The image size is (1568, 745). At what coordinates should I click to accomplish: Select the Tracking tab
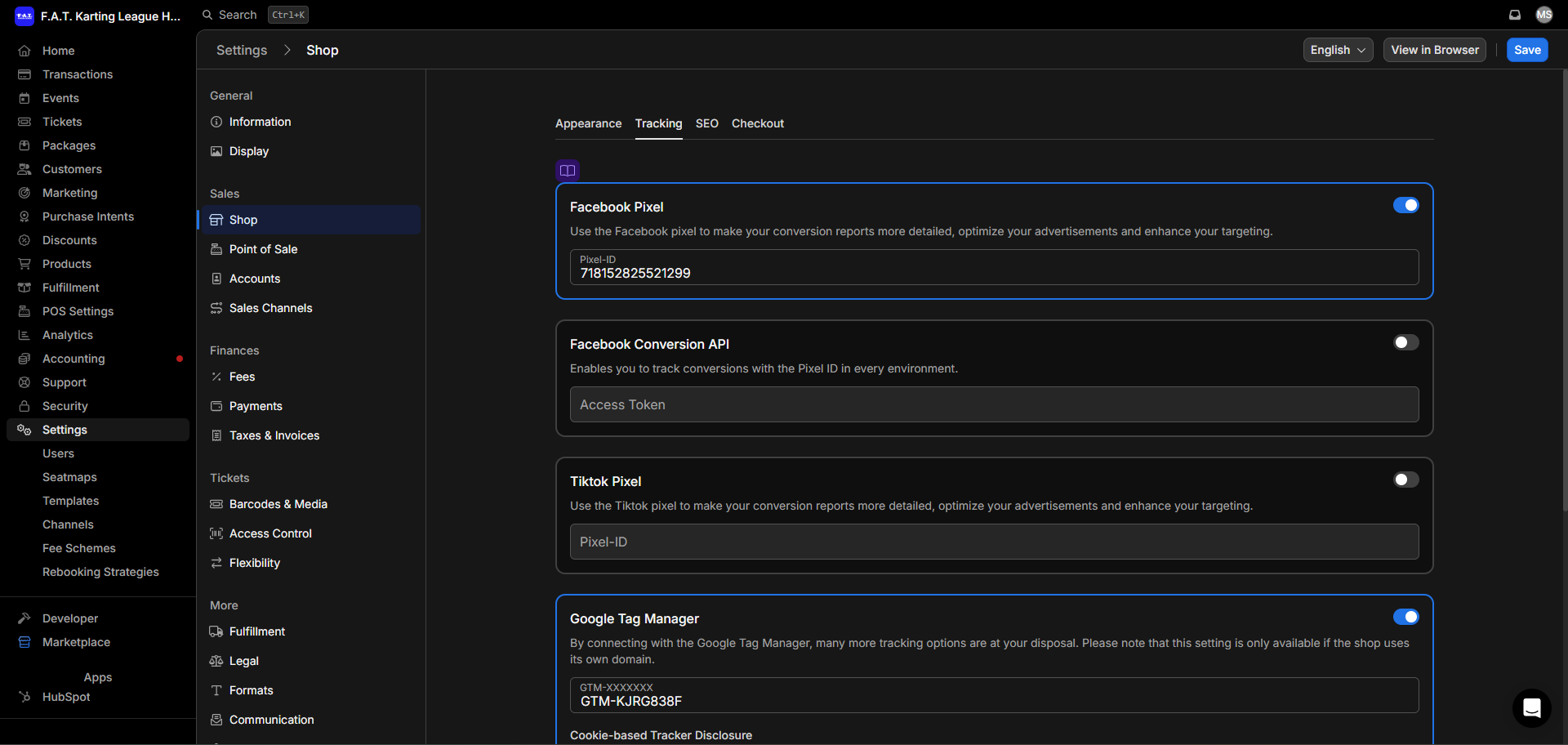point(658,123)
